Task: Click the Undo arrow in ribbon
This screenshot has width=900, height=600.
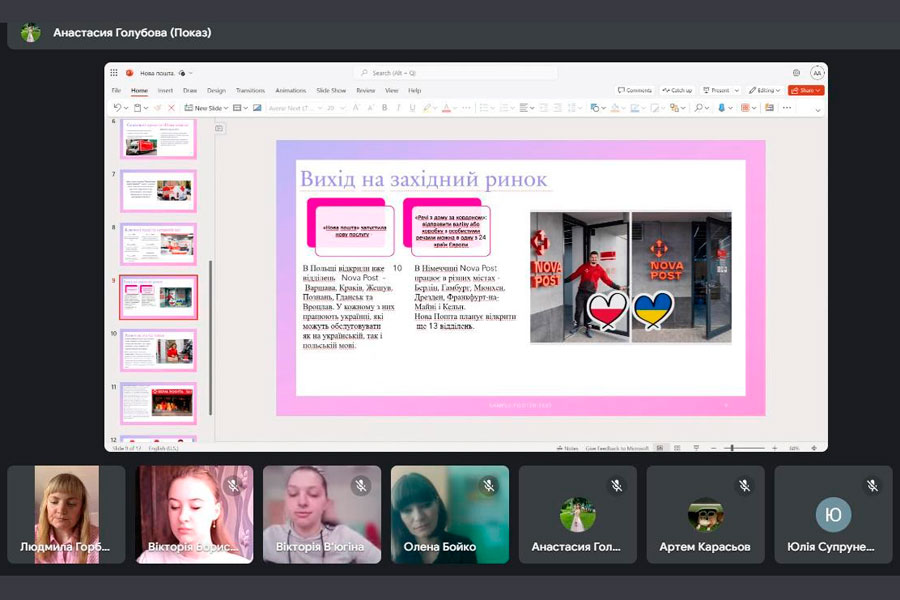Action: coord(117,108)
